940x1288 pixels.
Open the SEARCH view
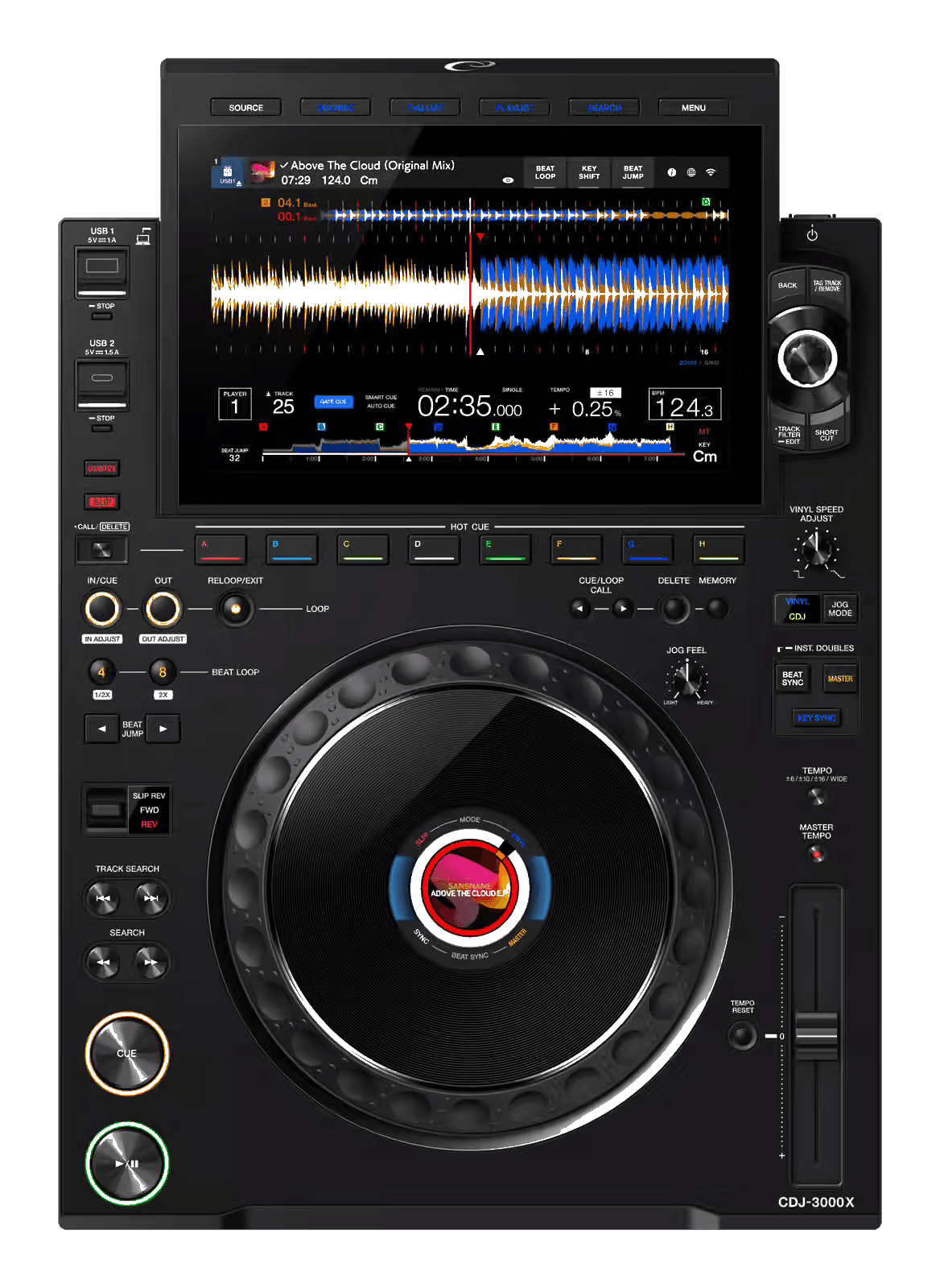point(604,107)
